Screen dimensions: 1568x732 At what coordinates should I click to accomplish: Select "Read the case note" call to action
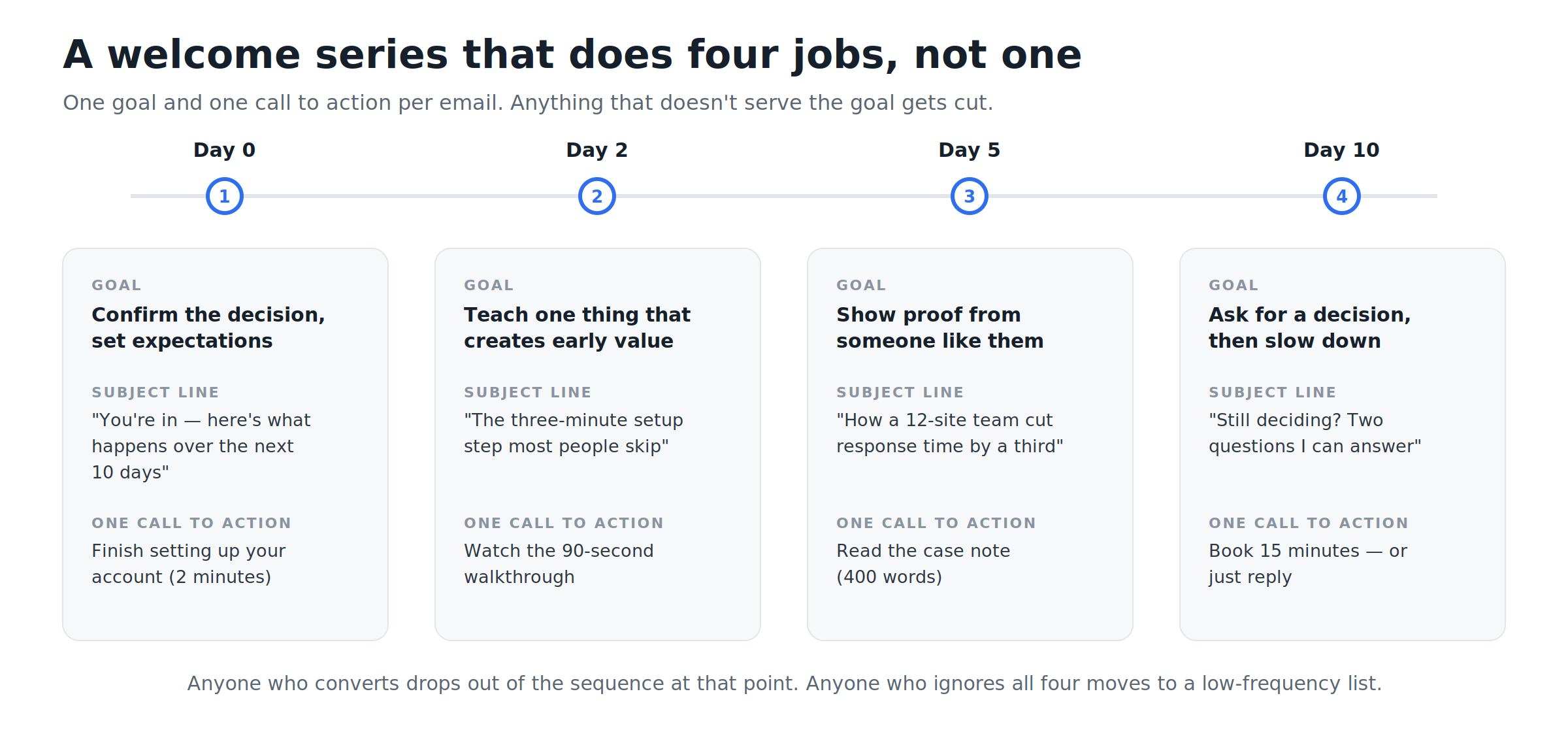924,563
